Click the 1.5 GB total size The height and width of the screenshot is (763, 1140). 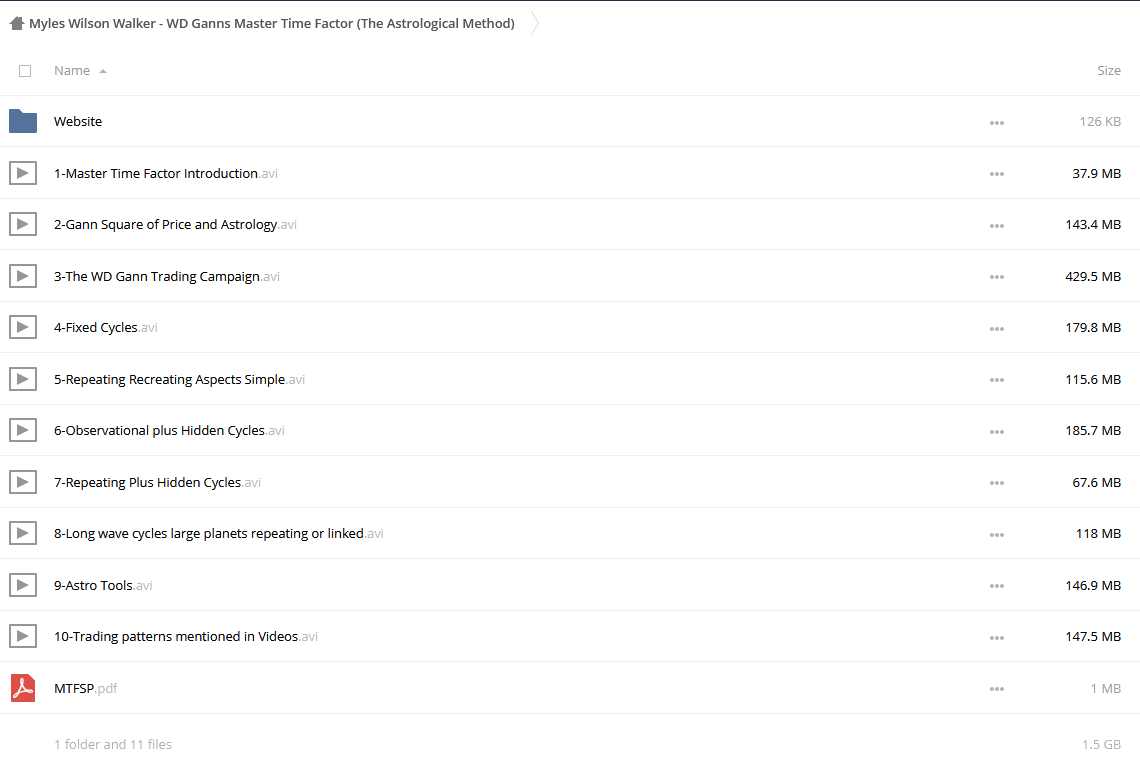pyautogui.click(x=1101, y=744)
